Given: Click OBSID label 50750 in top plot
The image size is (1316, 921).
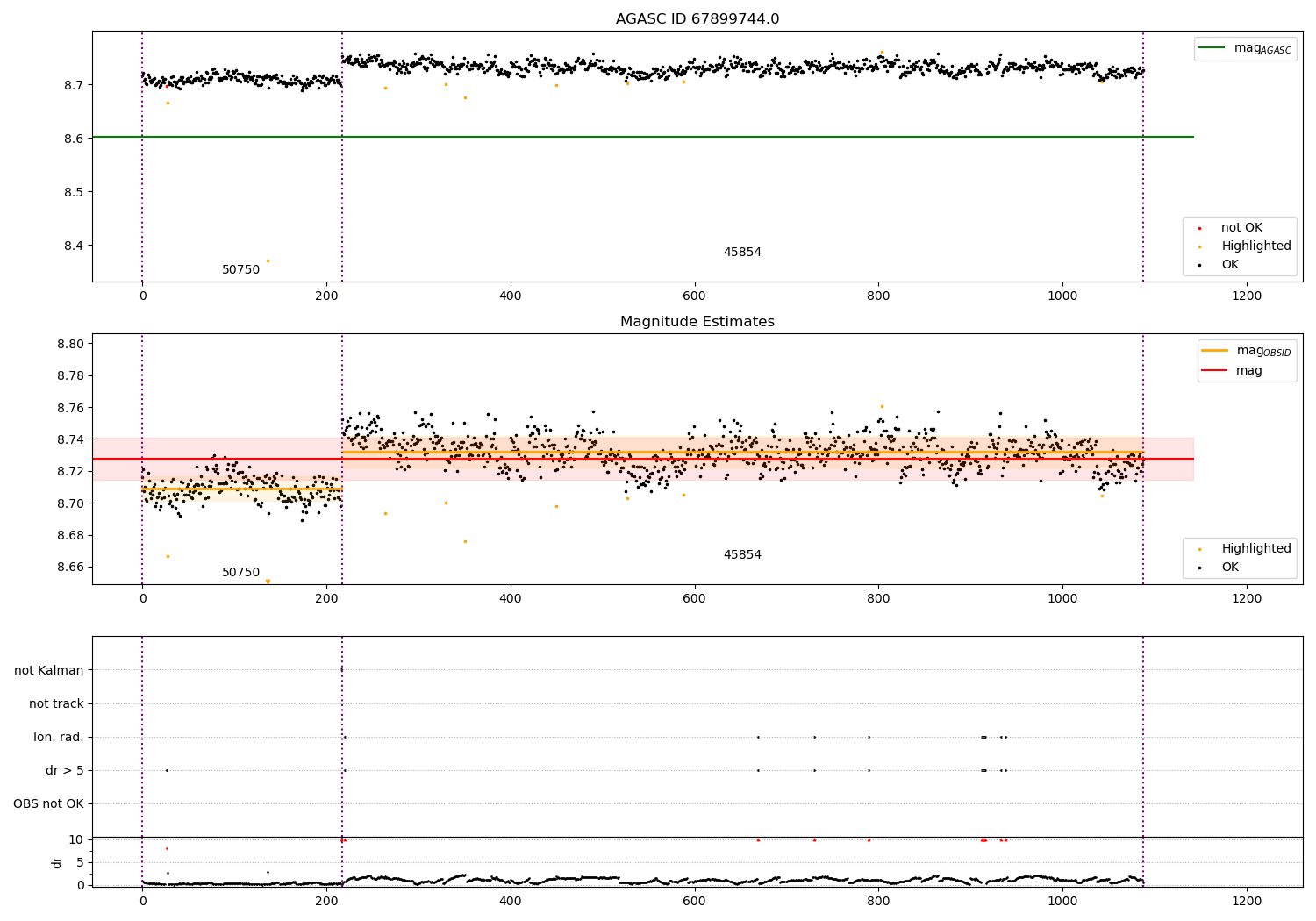Looking at the screenshot, I should pos(240,270).
